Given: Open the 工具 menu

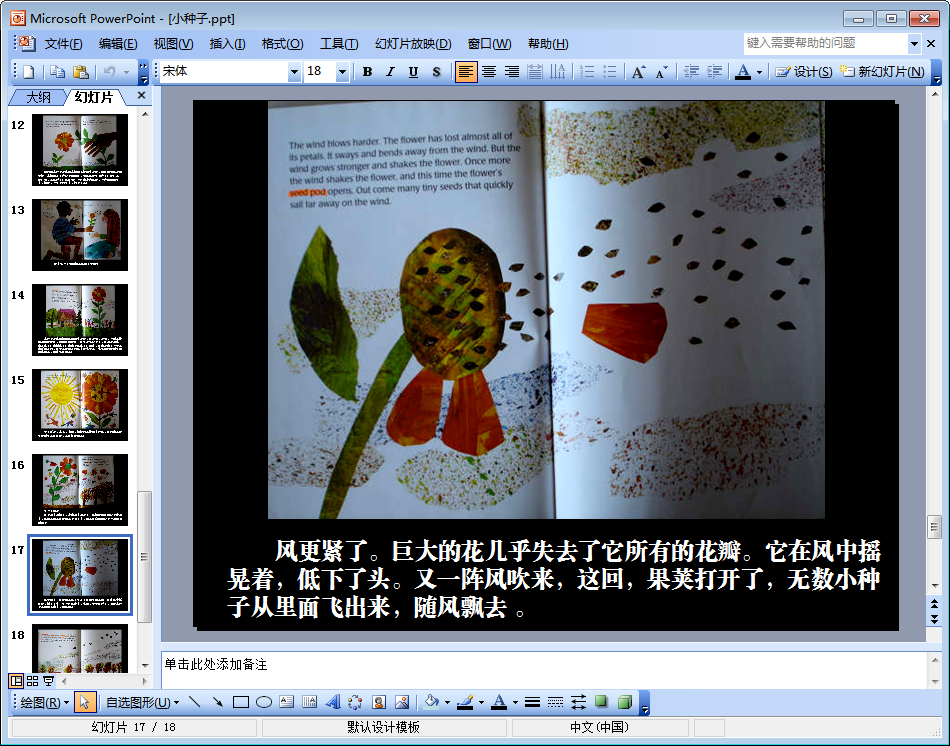Looking at the screenshot, I should pyautogui.click(x=339, y=44).
